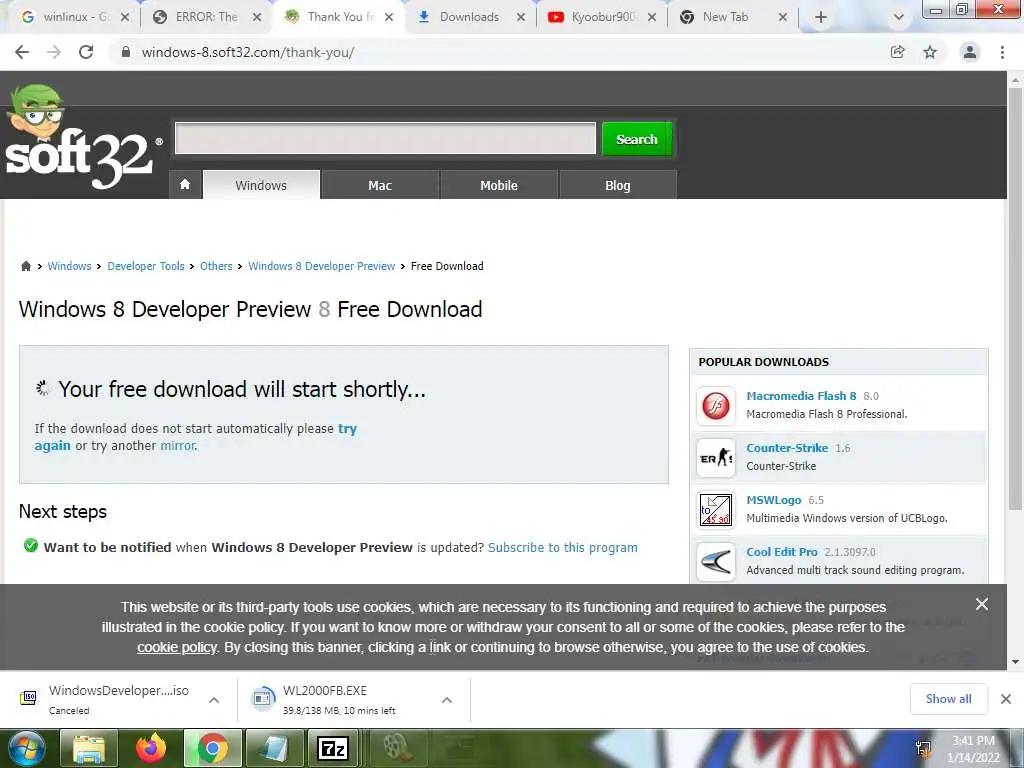Open the Others breadcrumb link
The width and height of the screenshot is (1024, 768).
tap(216, 266)
